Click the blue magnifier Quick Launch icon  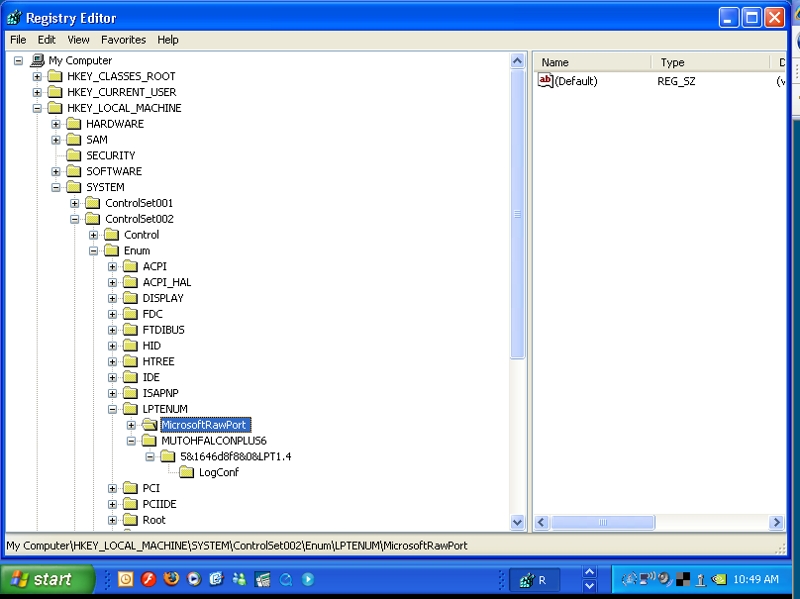coord(286,579)
